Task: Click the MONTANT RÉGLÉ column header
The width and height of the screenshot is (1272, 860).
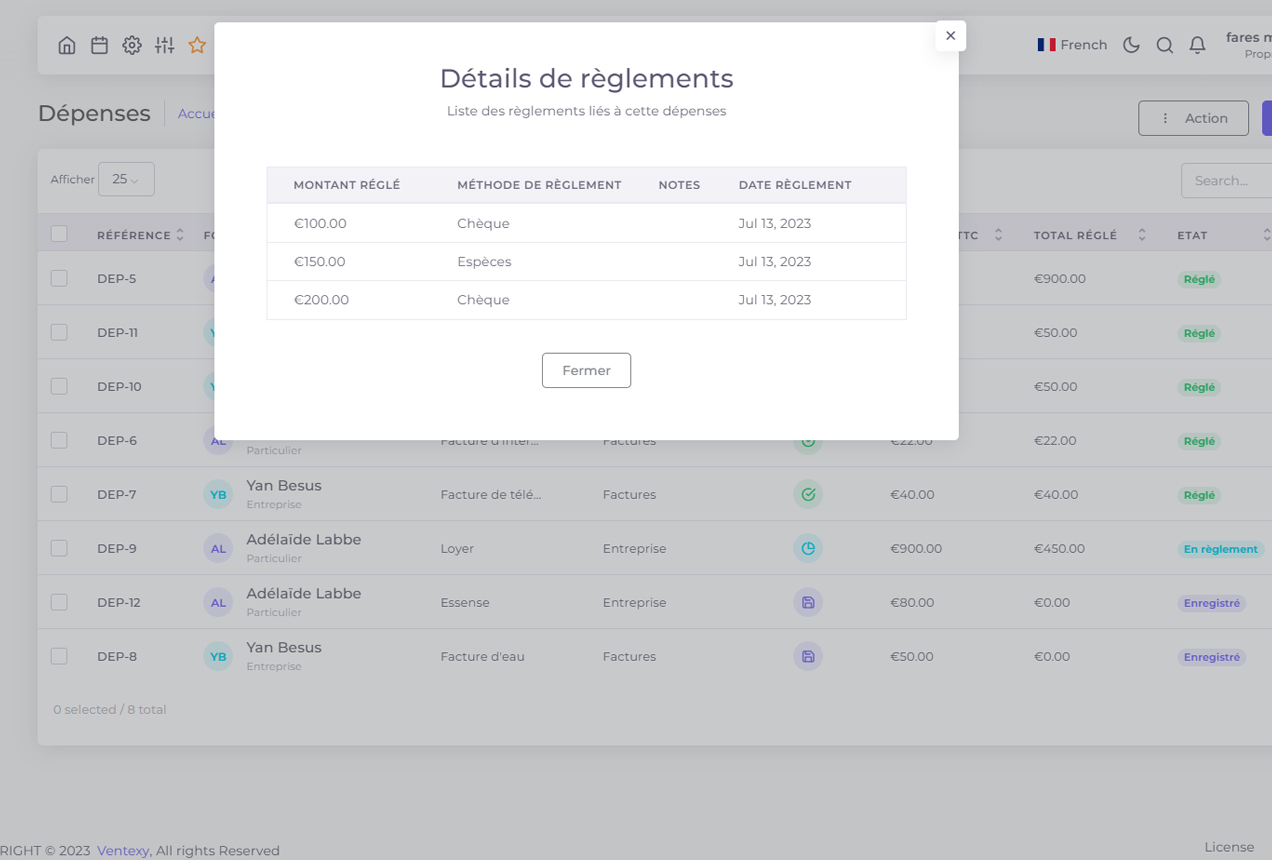Action: click(x=347, y=185)
